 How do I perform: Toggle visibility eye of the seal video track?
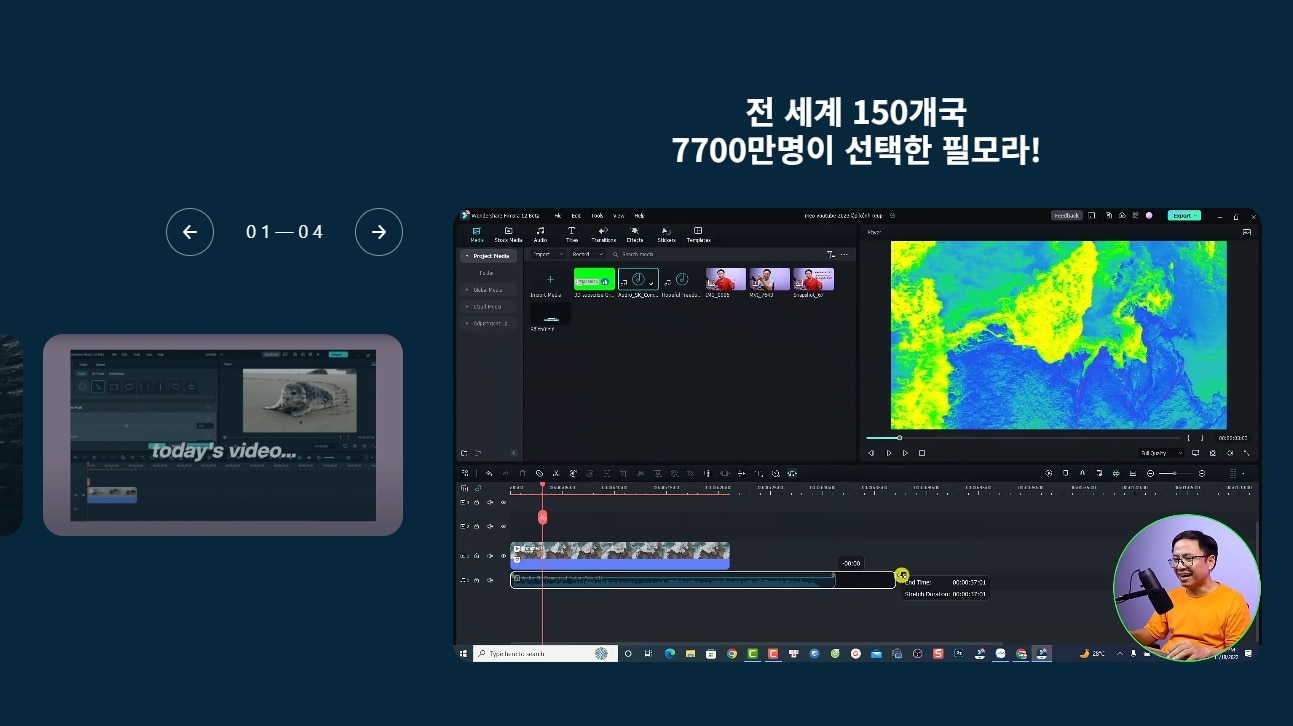(503, 556)
